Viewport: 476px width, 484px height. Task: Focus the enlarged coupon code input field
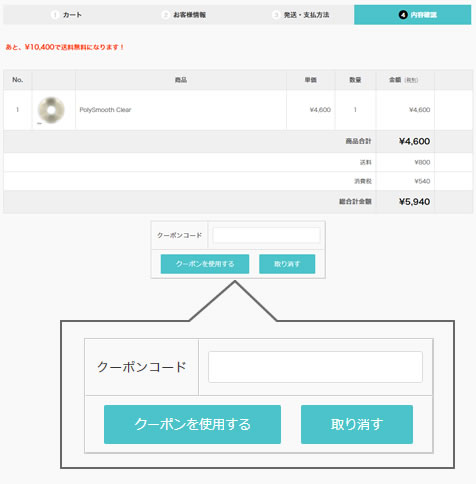315,367
